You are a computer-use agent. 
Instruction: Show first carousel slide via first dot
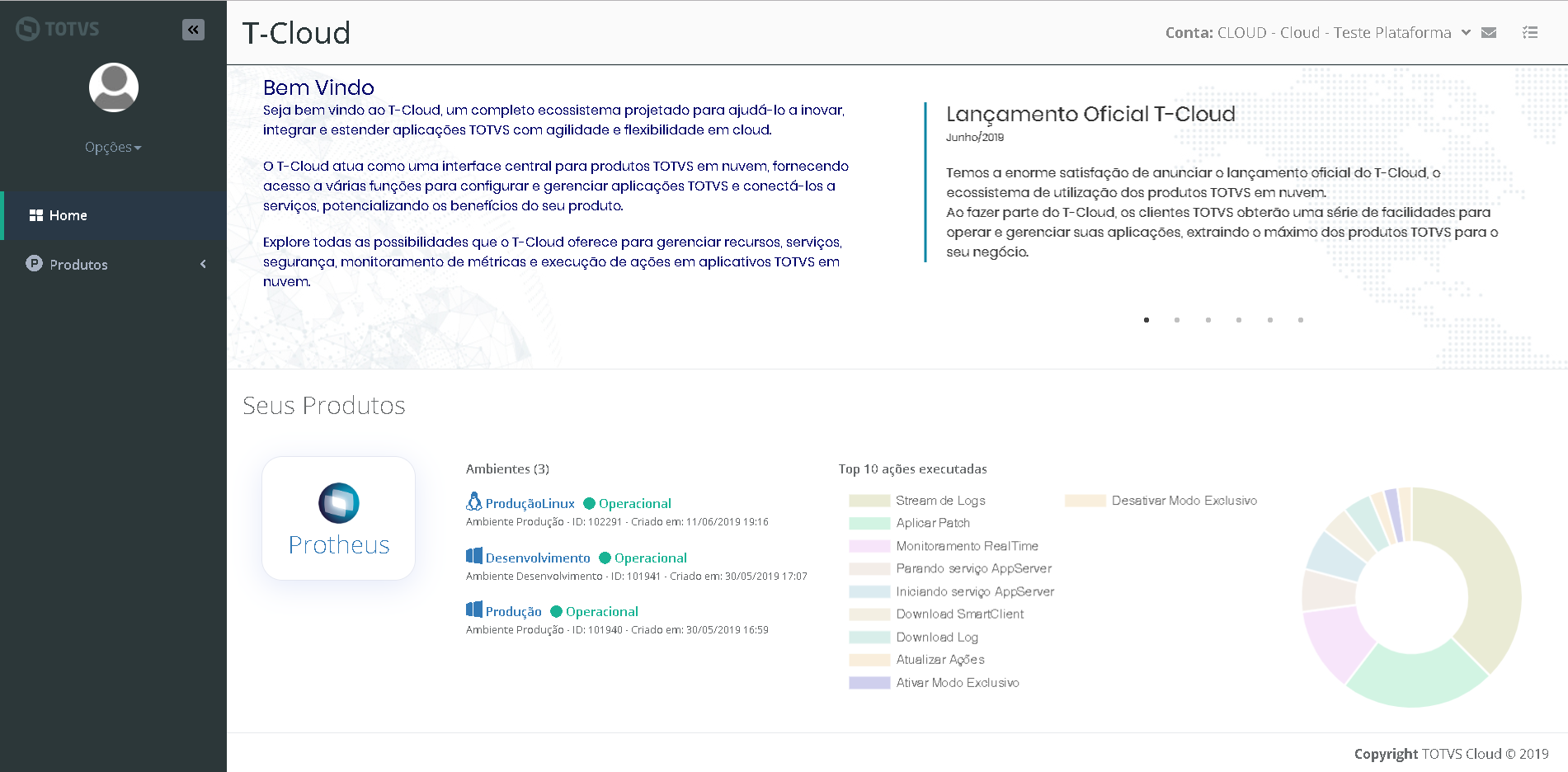[x=1147, y=320]
